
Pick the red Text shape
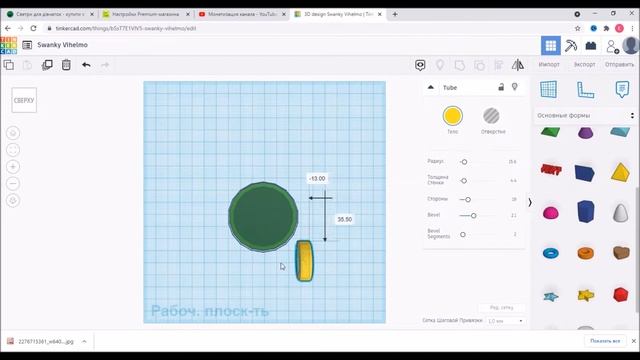pos(551,169)
